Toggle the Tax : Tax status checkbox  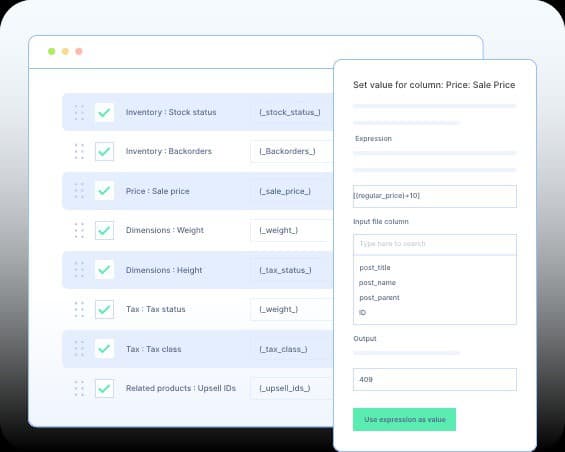[104, 309]
